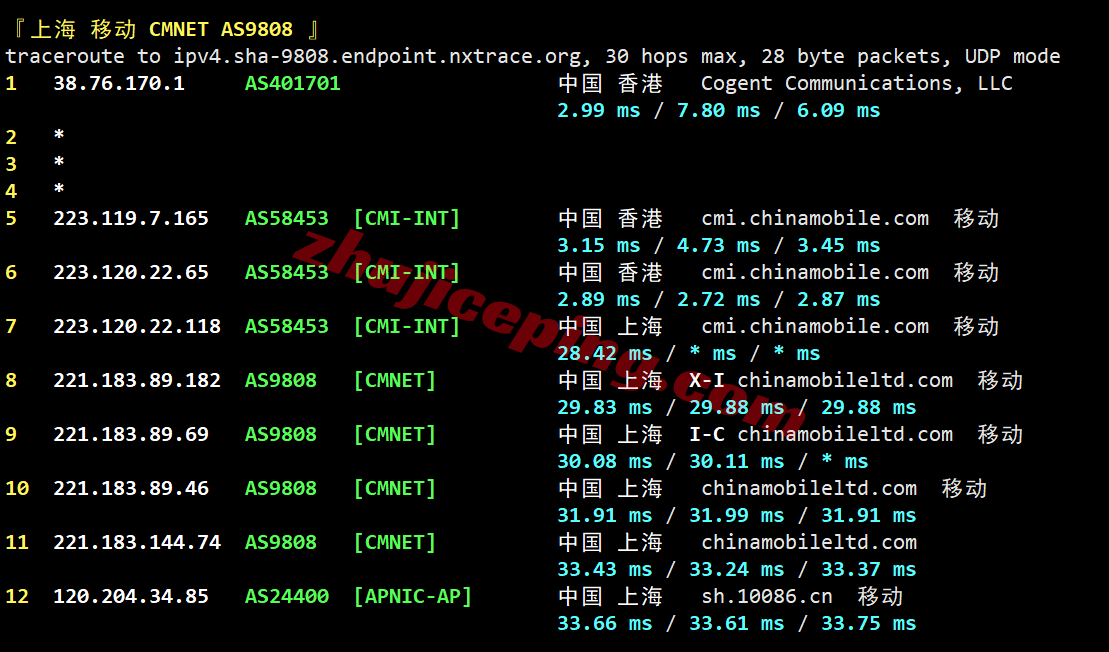Click IP address 38.76.170.1

pyautogui.click(x=119, y=83)
